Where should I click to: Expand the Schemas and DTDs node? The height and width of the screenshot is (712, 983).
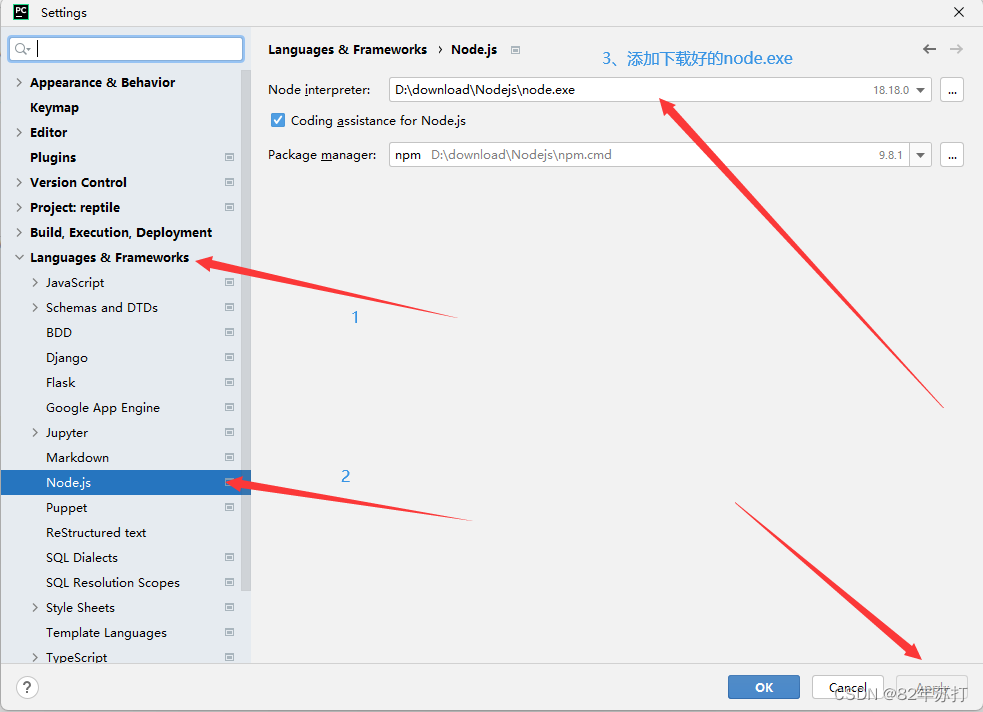[35, 308]
